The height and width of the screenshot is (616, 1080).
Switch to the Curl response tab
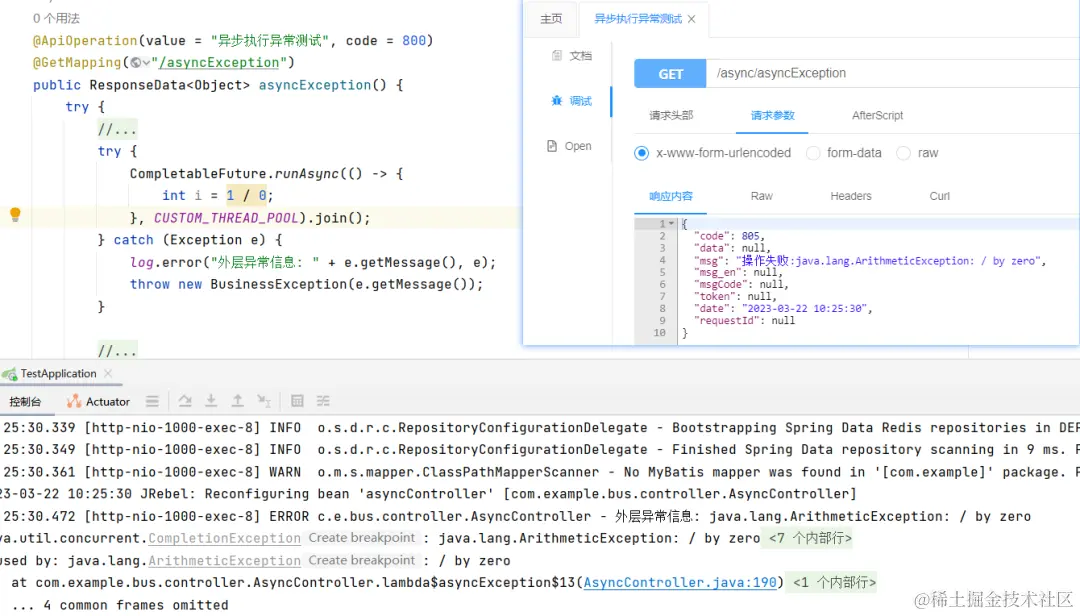[x=939, y=196]
